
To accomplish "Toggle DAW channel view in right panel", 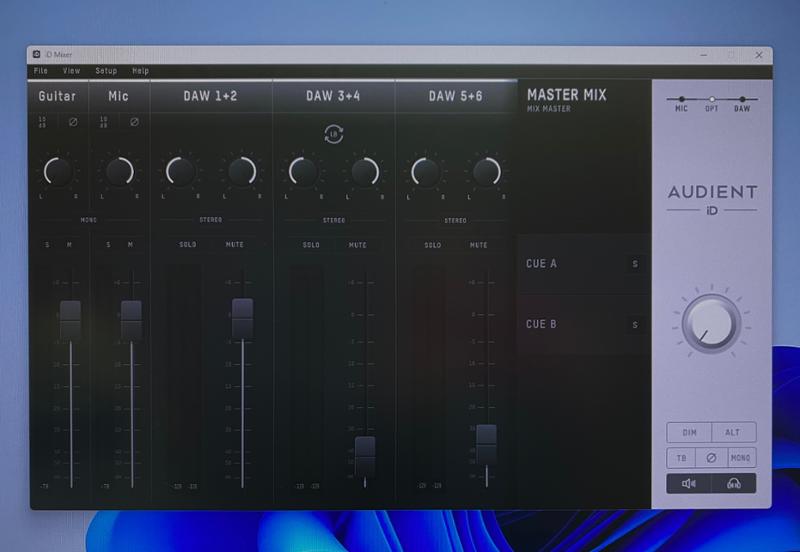I will (742, 104).
